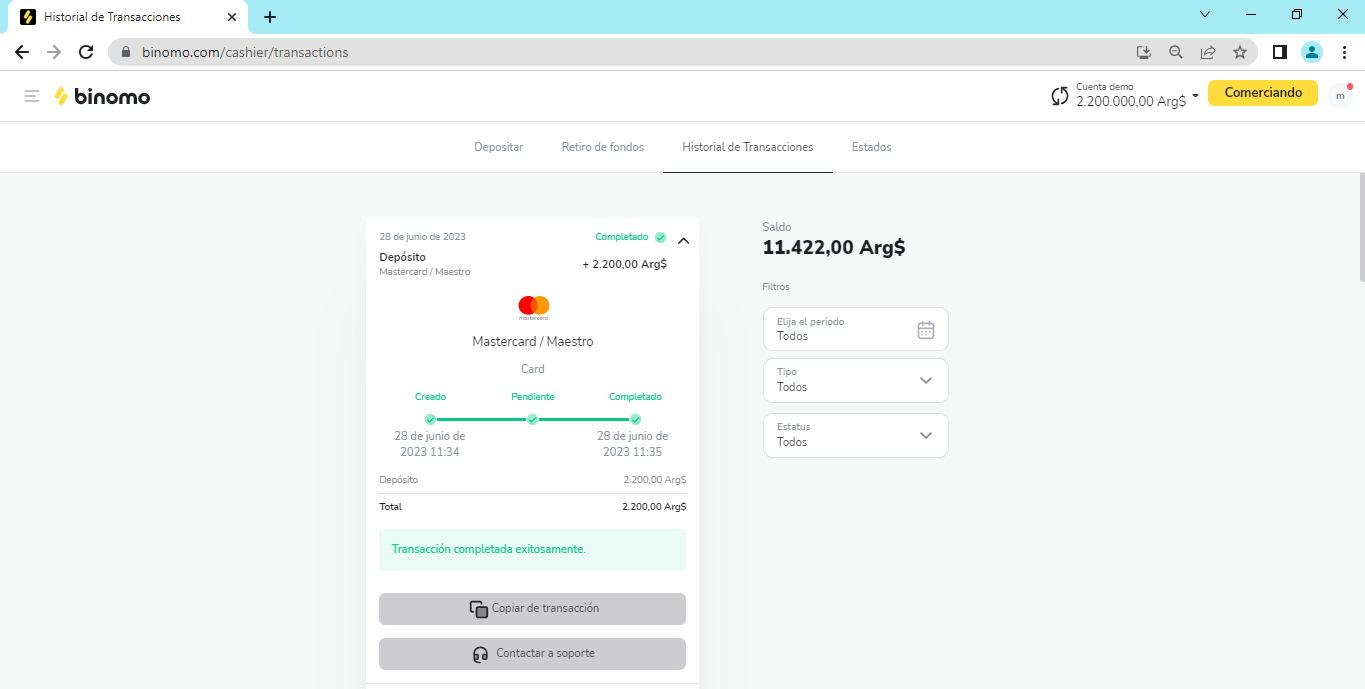This screenshot has height=689, width=1365.
Task: Switch to Estados tab
Action: [872, 147]
